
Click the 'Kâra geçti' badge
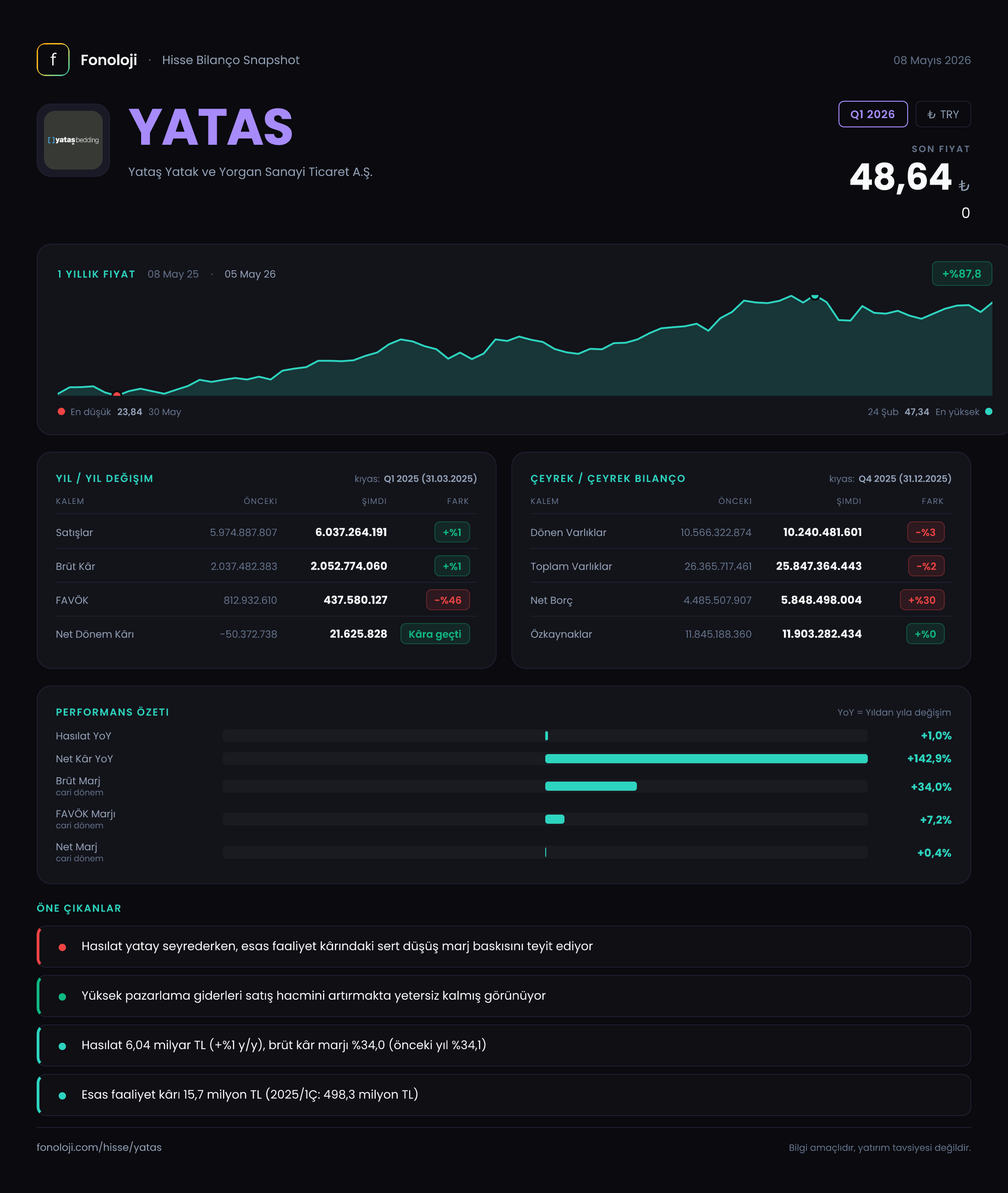[435, 634]
